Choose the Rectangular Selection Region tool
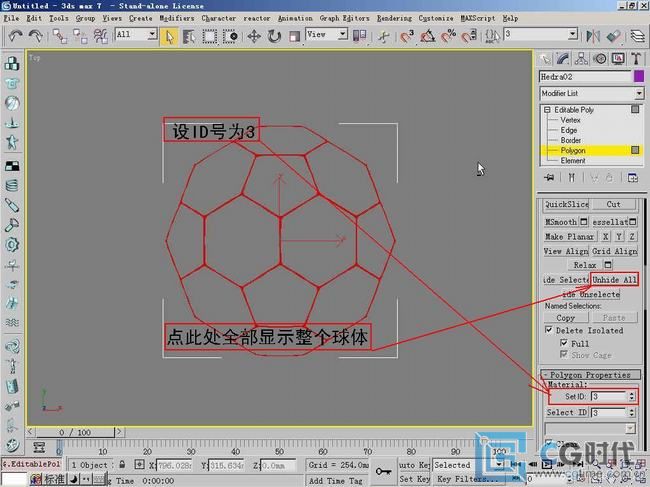Image resolution: width=650 pixels, height=487 pixels. click(209, 36)
